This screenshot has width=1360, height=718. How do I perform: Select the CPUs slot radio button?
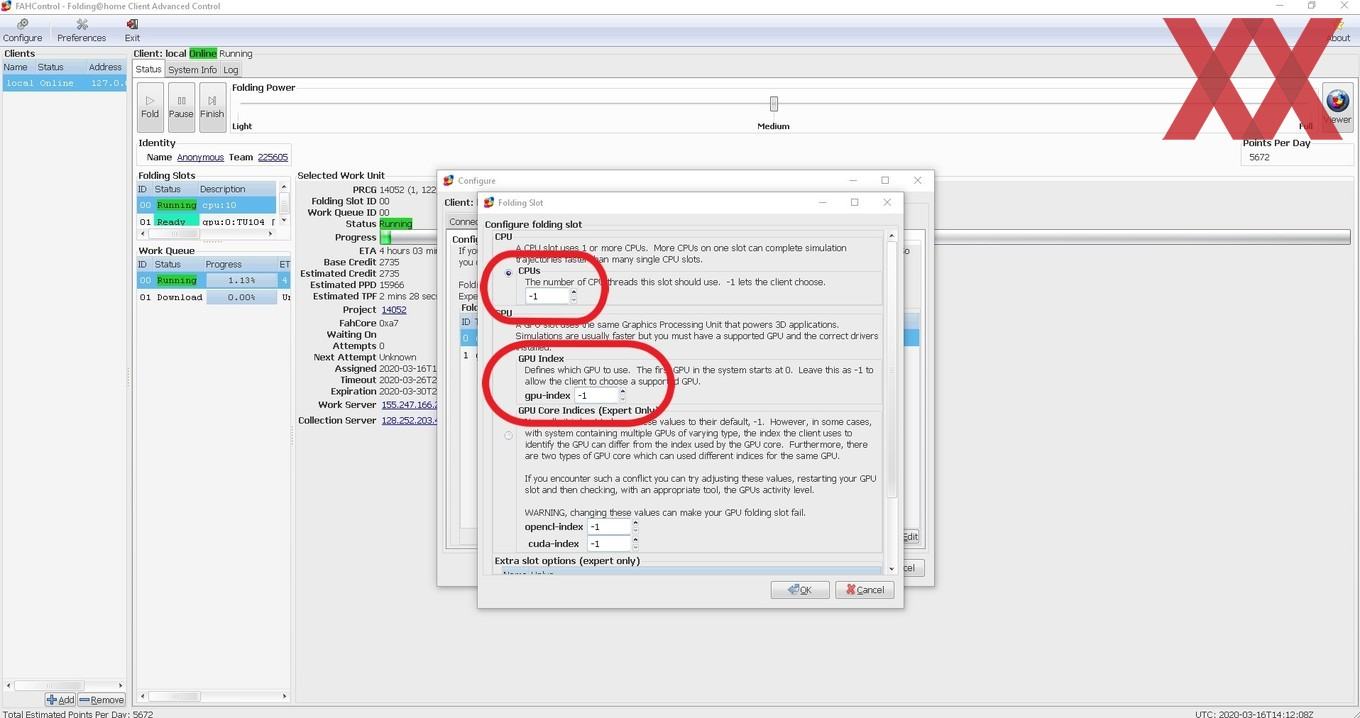509,272
